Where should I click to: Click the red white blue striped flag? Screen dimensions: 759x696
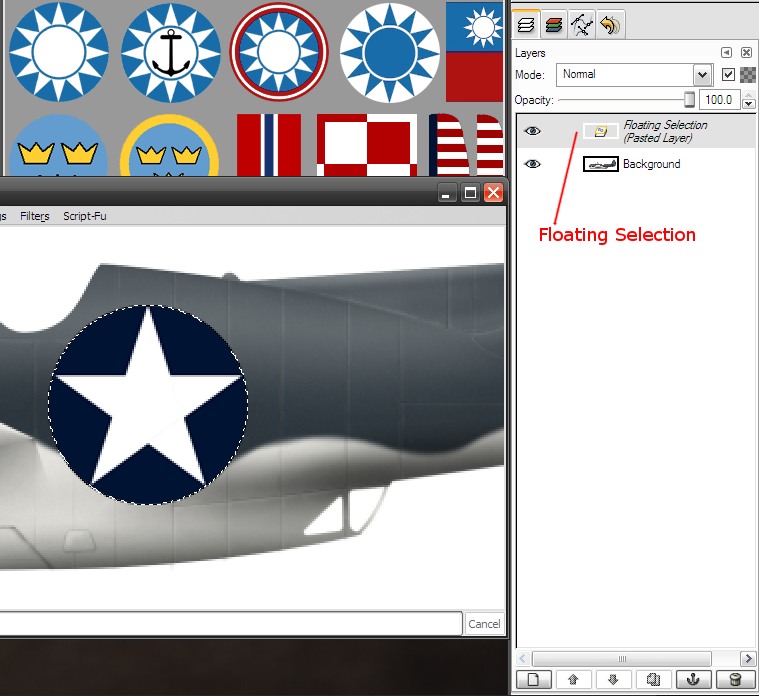pos(269,145)
